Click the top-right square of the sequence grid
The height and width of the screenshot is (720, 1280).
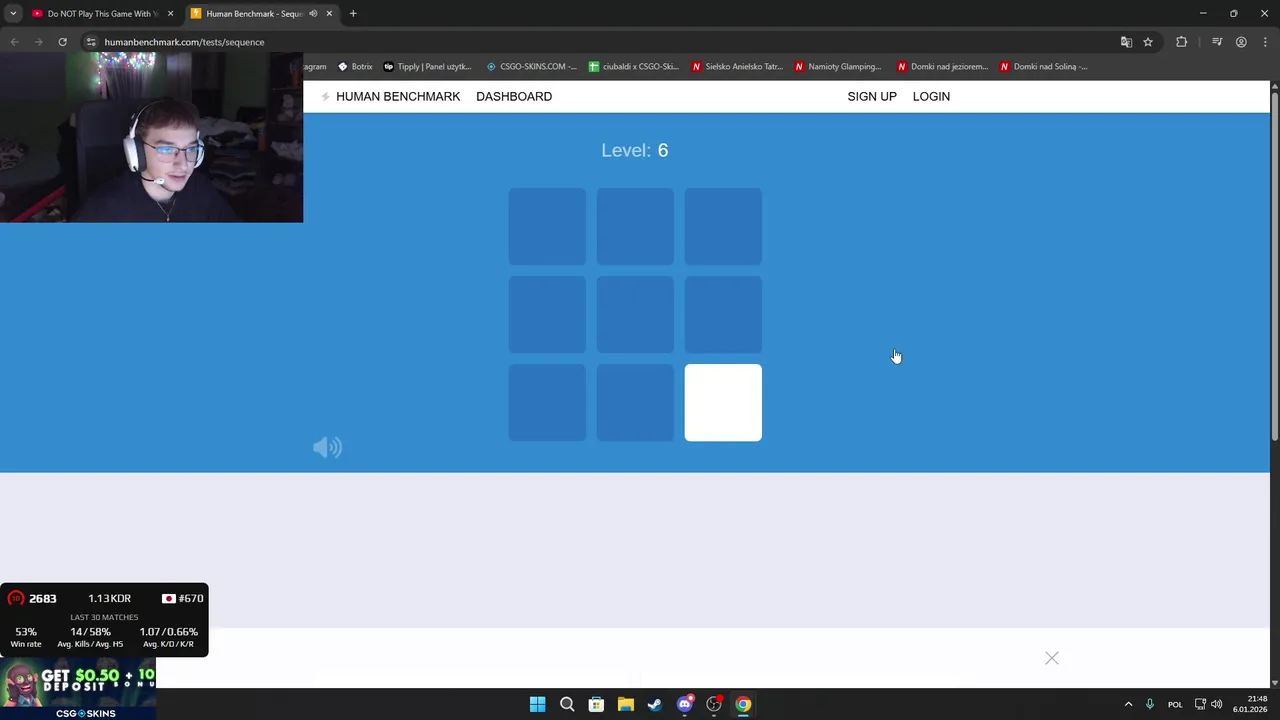723,226
